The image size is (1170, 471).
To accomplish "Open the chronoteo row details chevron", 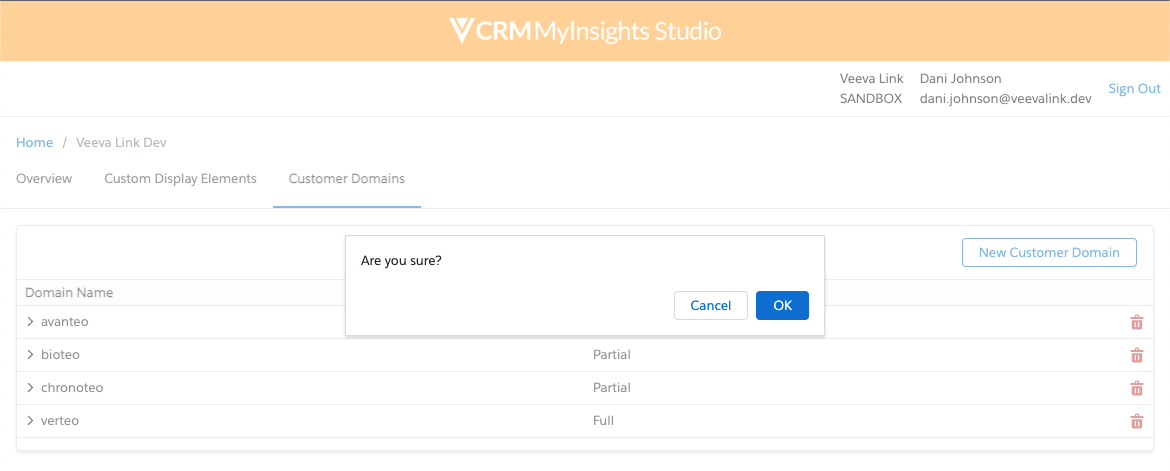I will (x=30, y=388).
